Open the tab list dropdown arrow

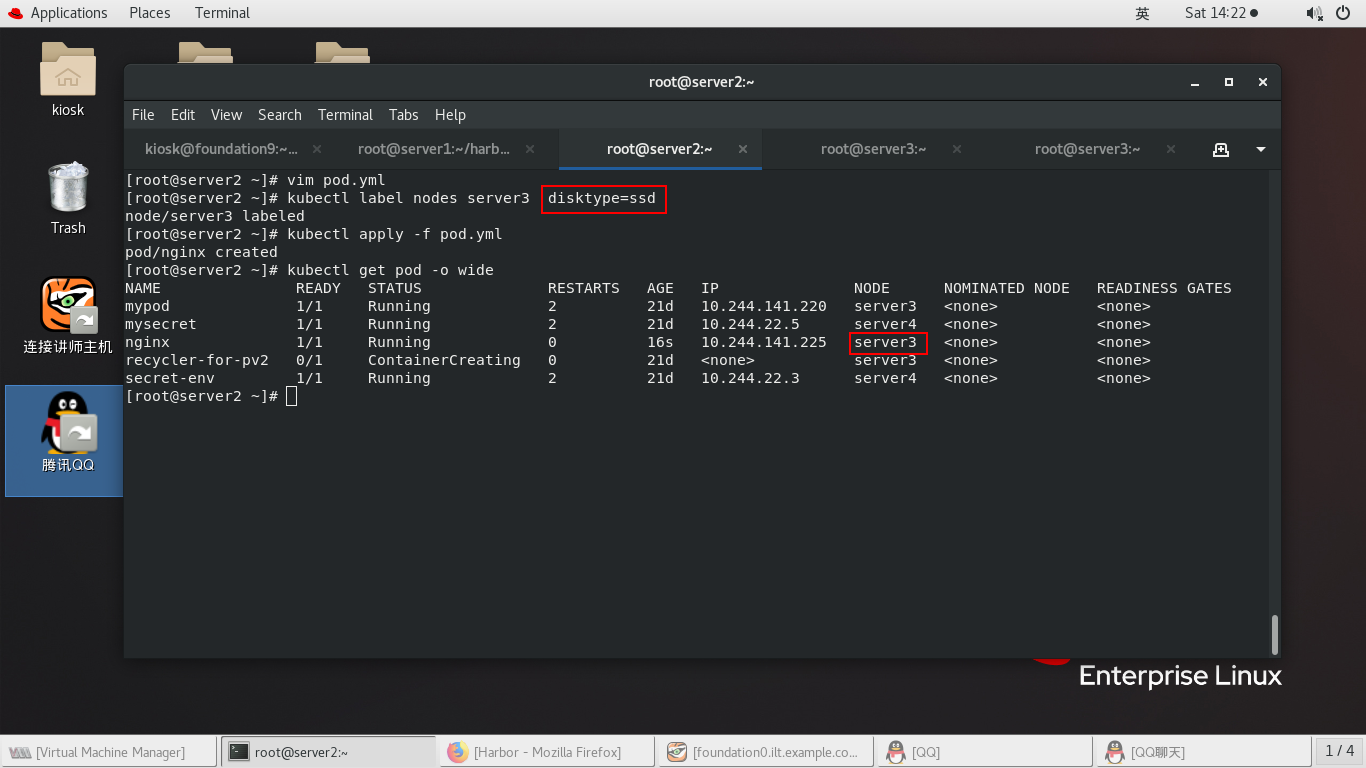coord(1259,148)
